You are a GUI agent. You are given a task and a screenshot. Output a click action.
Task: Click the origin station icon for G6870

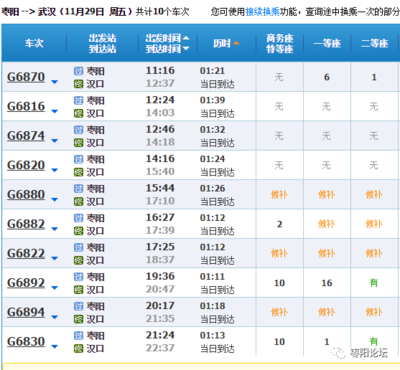click(x=78, y=71)
